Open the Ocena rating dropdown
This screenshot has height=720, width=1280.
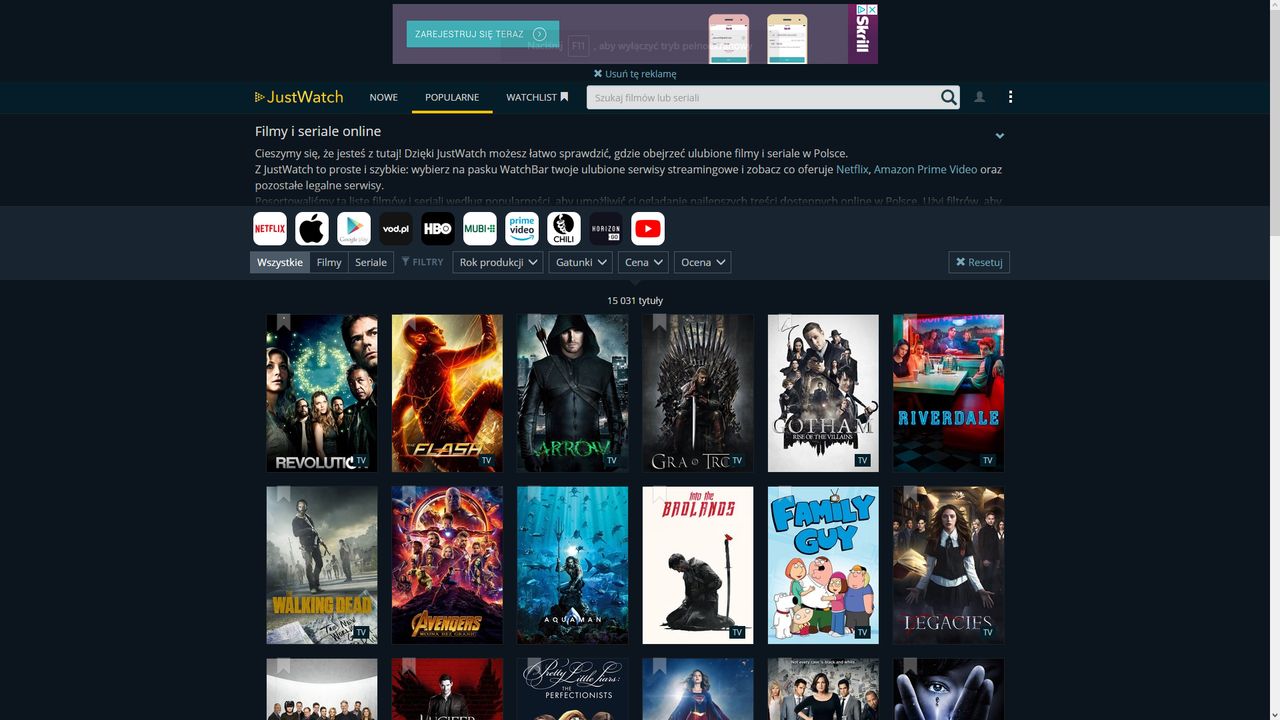pos(702,262)
